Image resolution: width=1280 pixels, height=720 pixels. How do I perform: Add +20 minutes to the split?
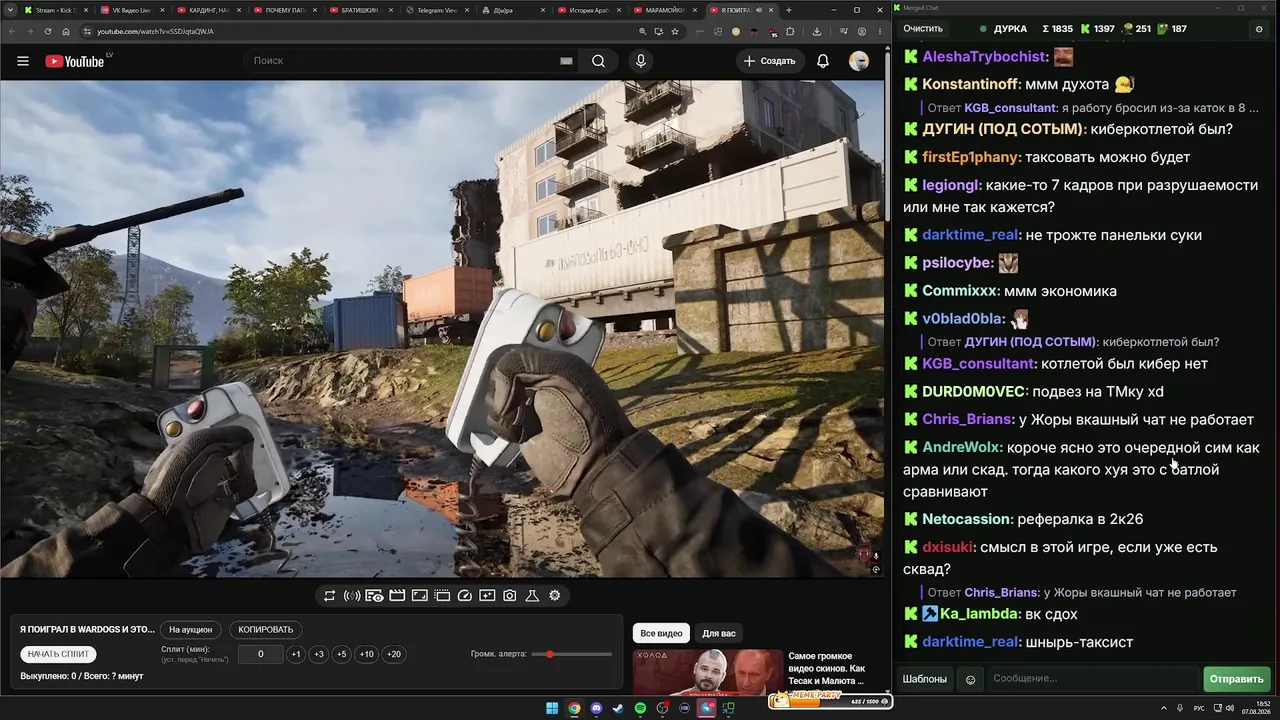(x=394, y=654)
